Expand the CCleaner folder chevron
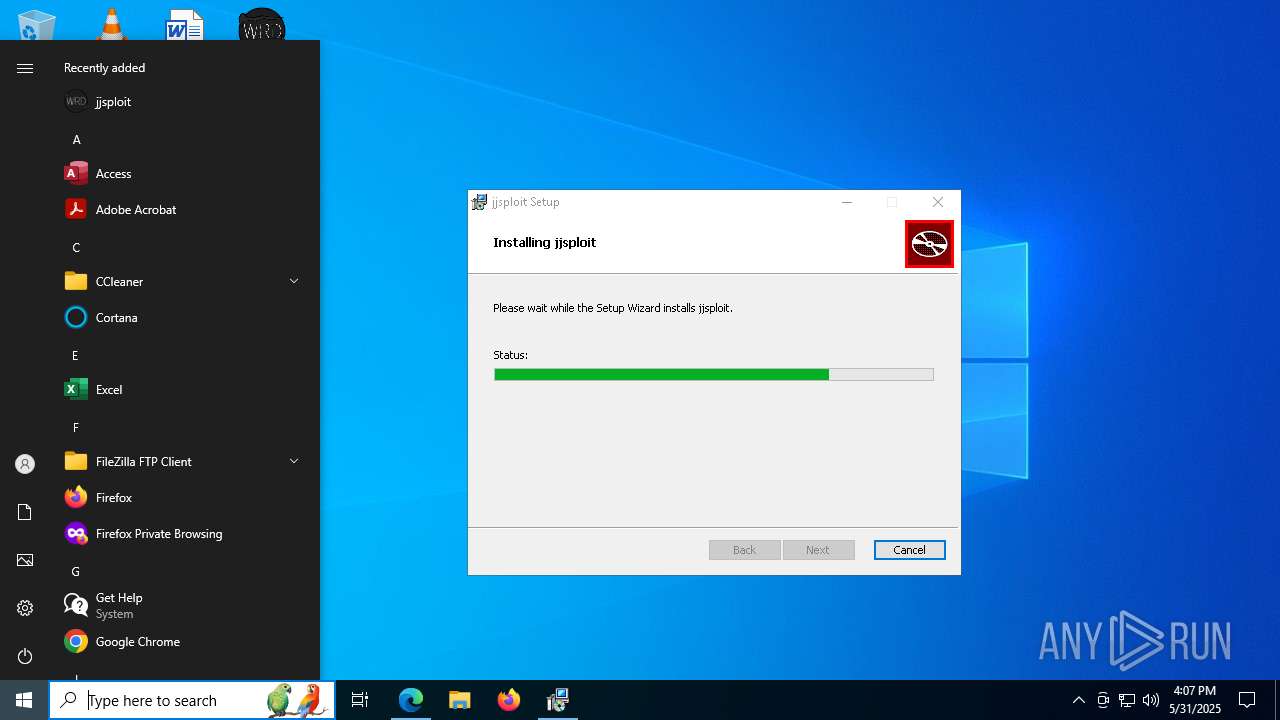 tap(294, 281)
